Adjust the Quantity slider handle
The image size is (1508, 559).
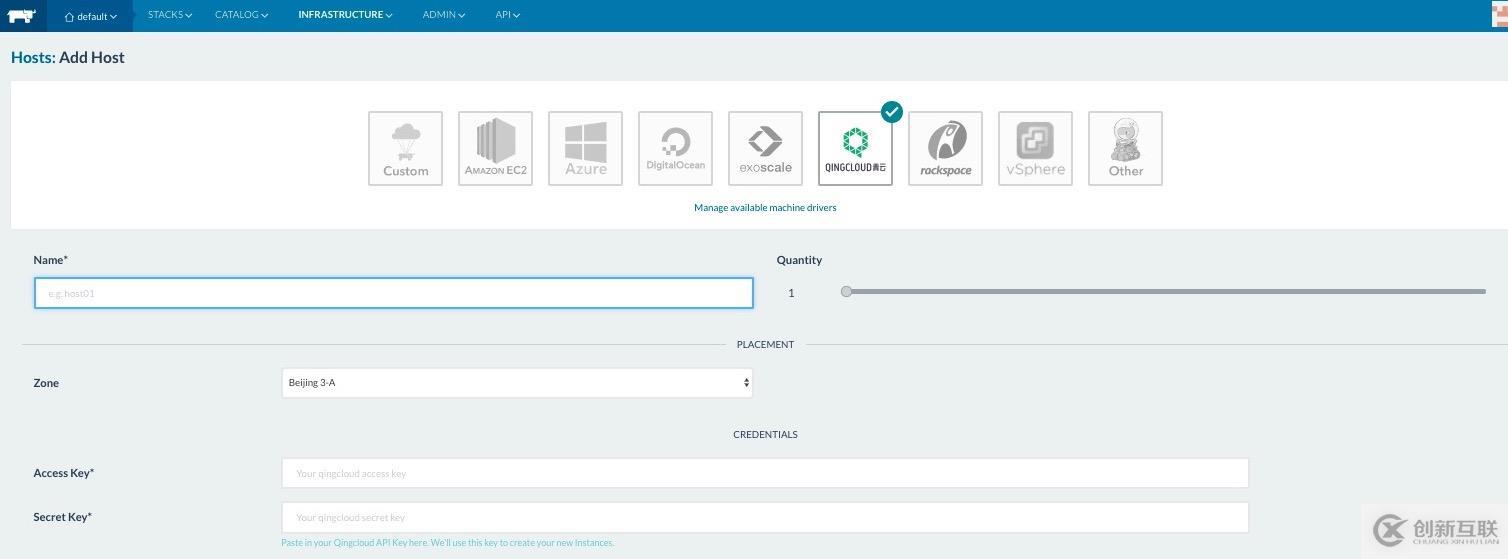(847, 292)
